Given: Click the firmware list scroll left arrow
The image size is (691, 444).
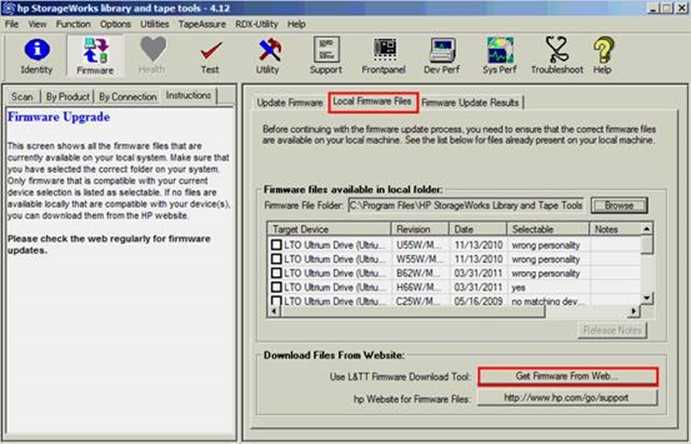Looking at the screenshot, I should pos(274,311).
